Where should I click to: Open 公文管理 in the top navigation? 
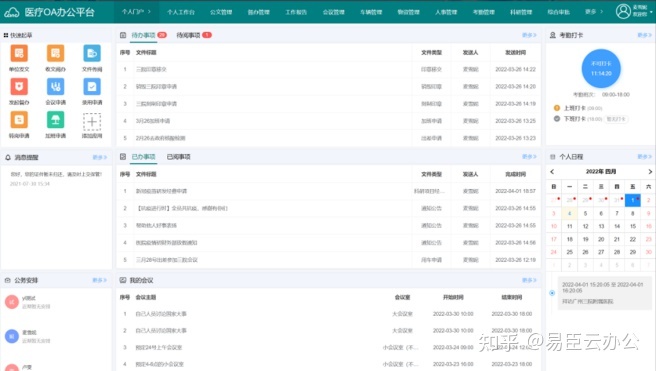click(x=221, y=12)
